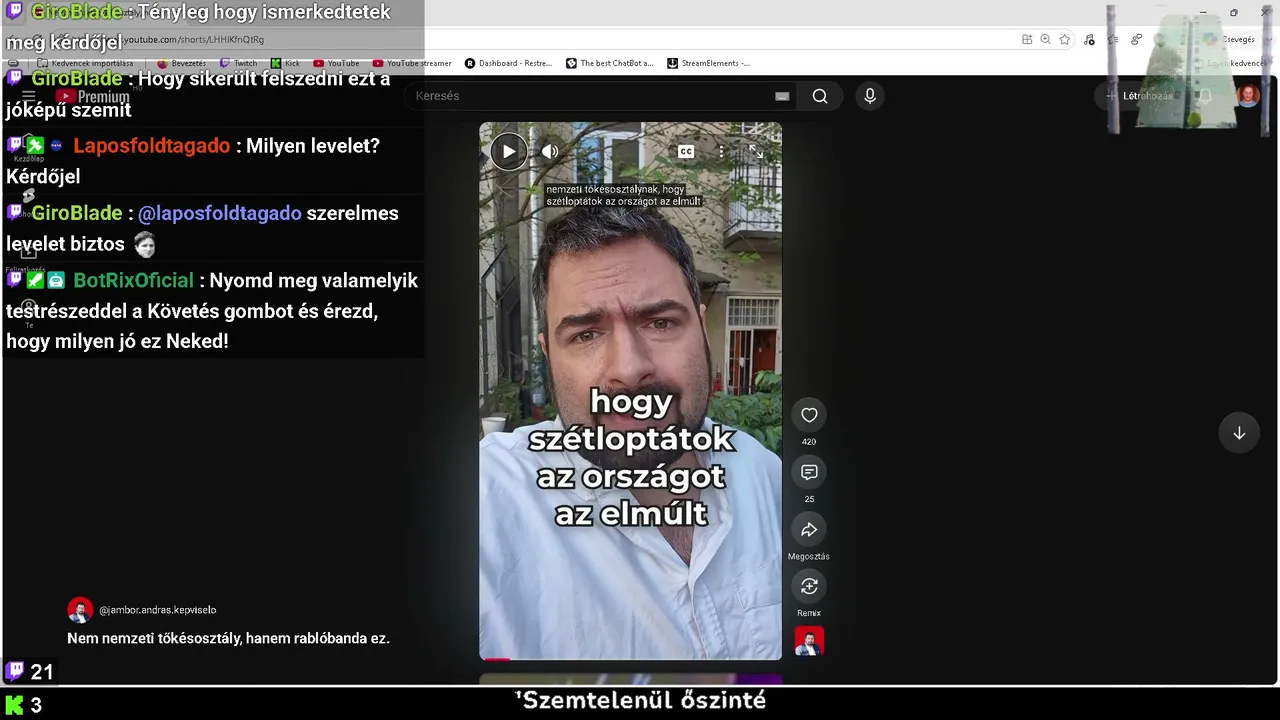Viewport: 1280px width, 720px height.
Task: Open the Kick bookmark
Action: (285, 63)
